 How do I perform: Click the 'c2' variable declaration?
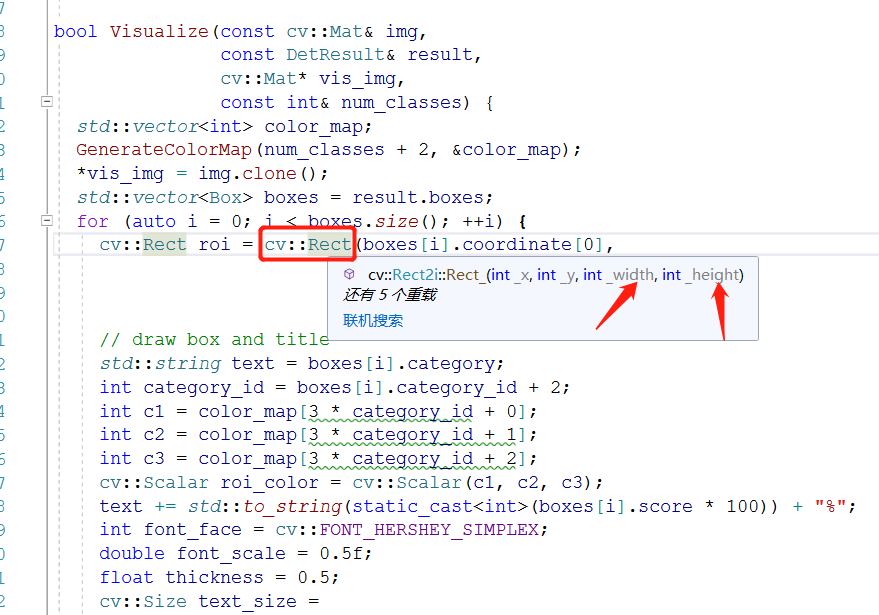pyautogui.click(x=154, y=435)
